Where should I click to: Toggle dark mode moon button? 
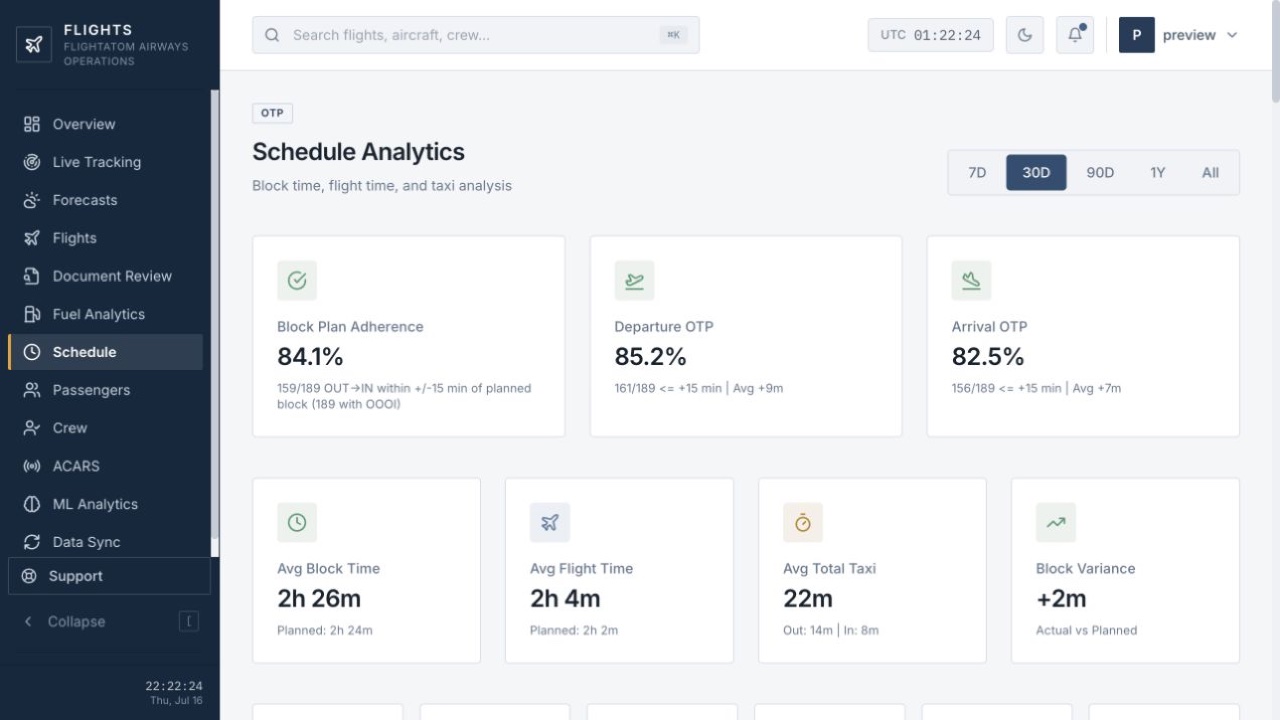coord(1024,35)
